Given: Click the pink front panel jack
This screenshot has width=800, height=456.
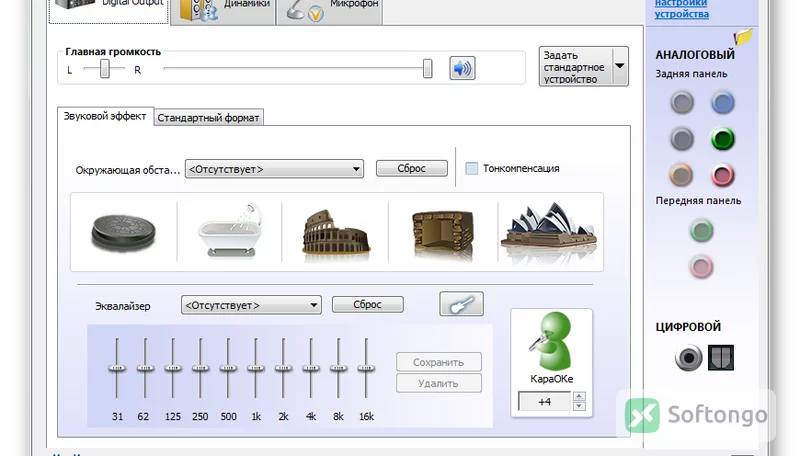Looking at the screenshot, I should pos(702,267).
